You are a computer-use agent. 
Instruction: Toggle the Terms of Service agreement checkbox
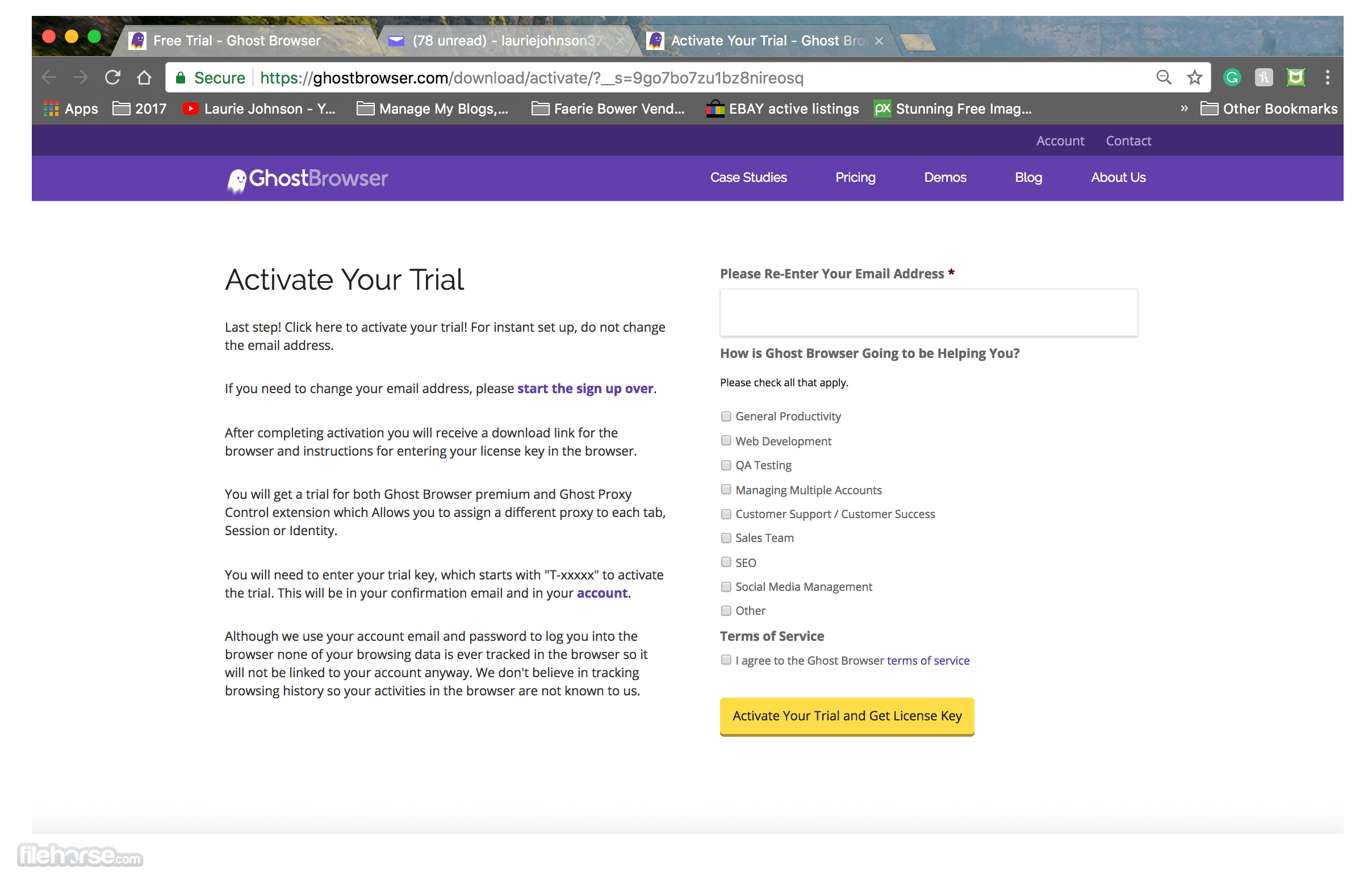pyautogui.click(x=726, y=659)
